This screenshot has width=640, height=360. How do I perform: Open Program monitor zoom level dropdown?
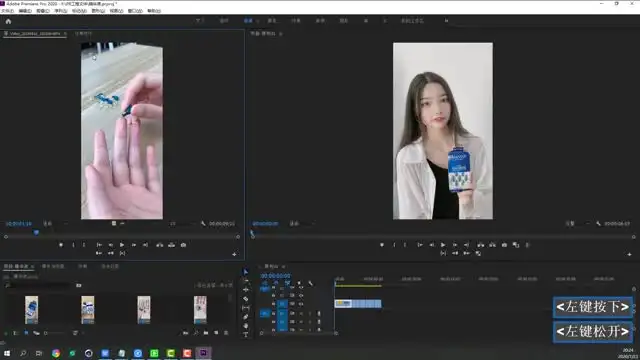click(x=302, y=224)
